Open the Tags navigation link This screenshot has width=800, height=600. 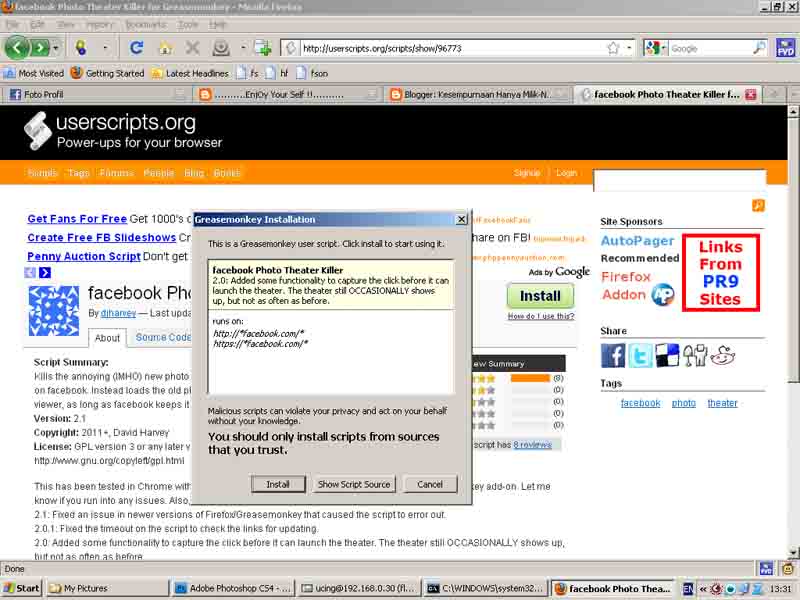[79, 173]
